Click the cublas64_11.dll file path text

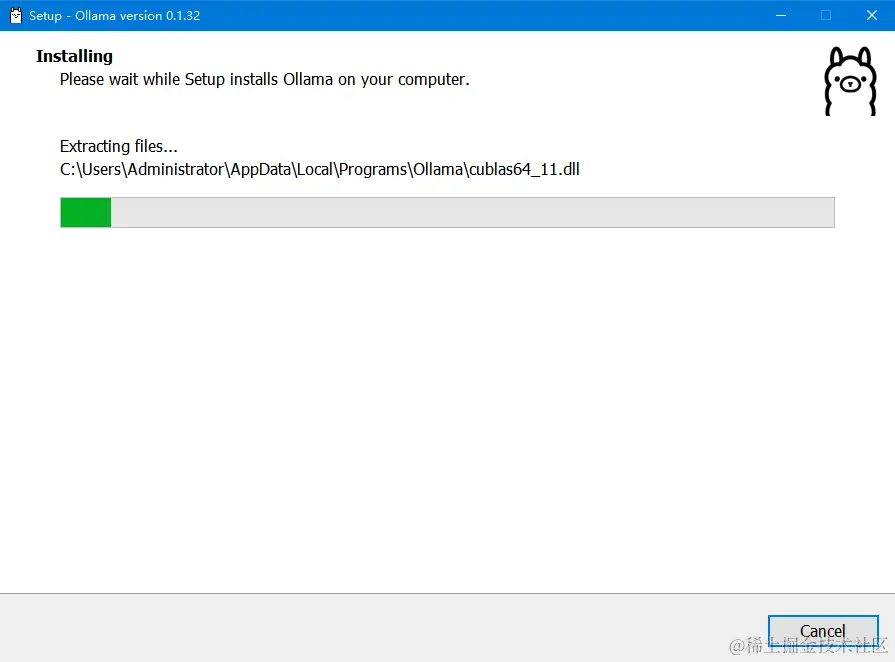320,169
